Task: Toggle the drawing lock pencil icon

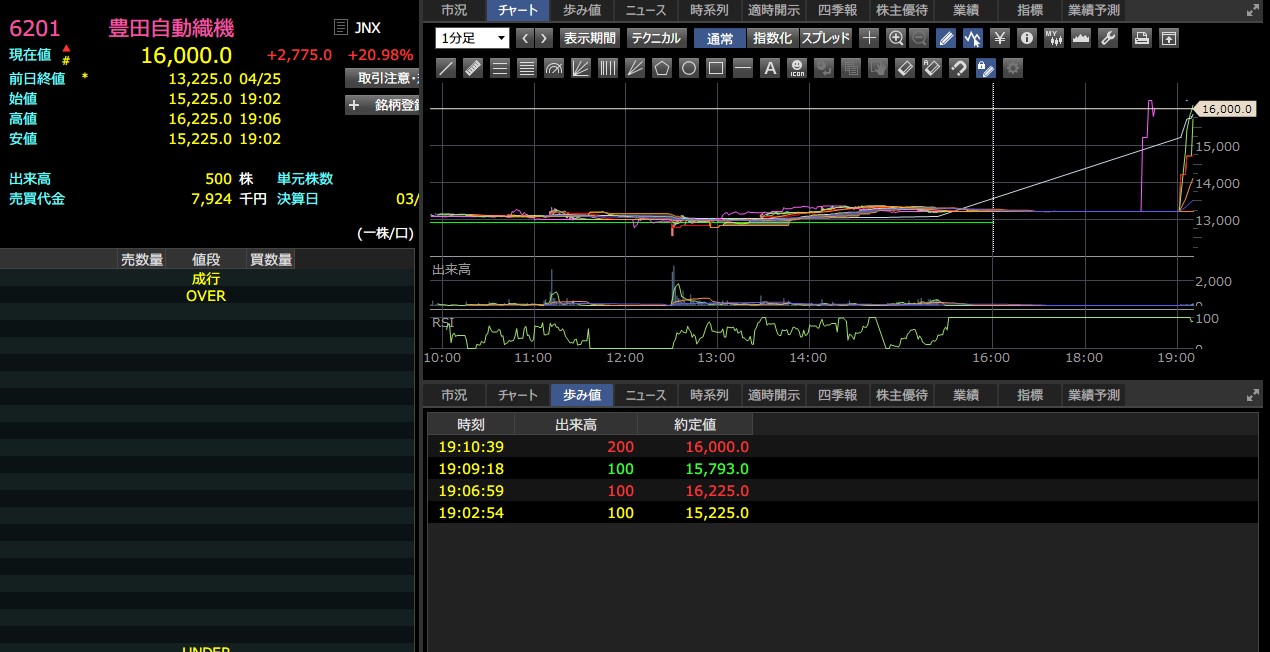Action: point(986,68)
